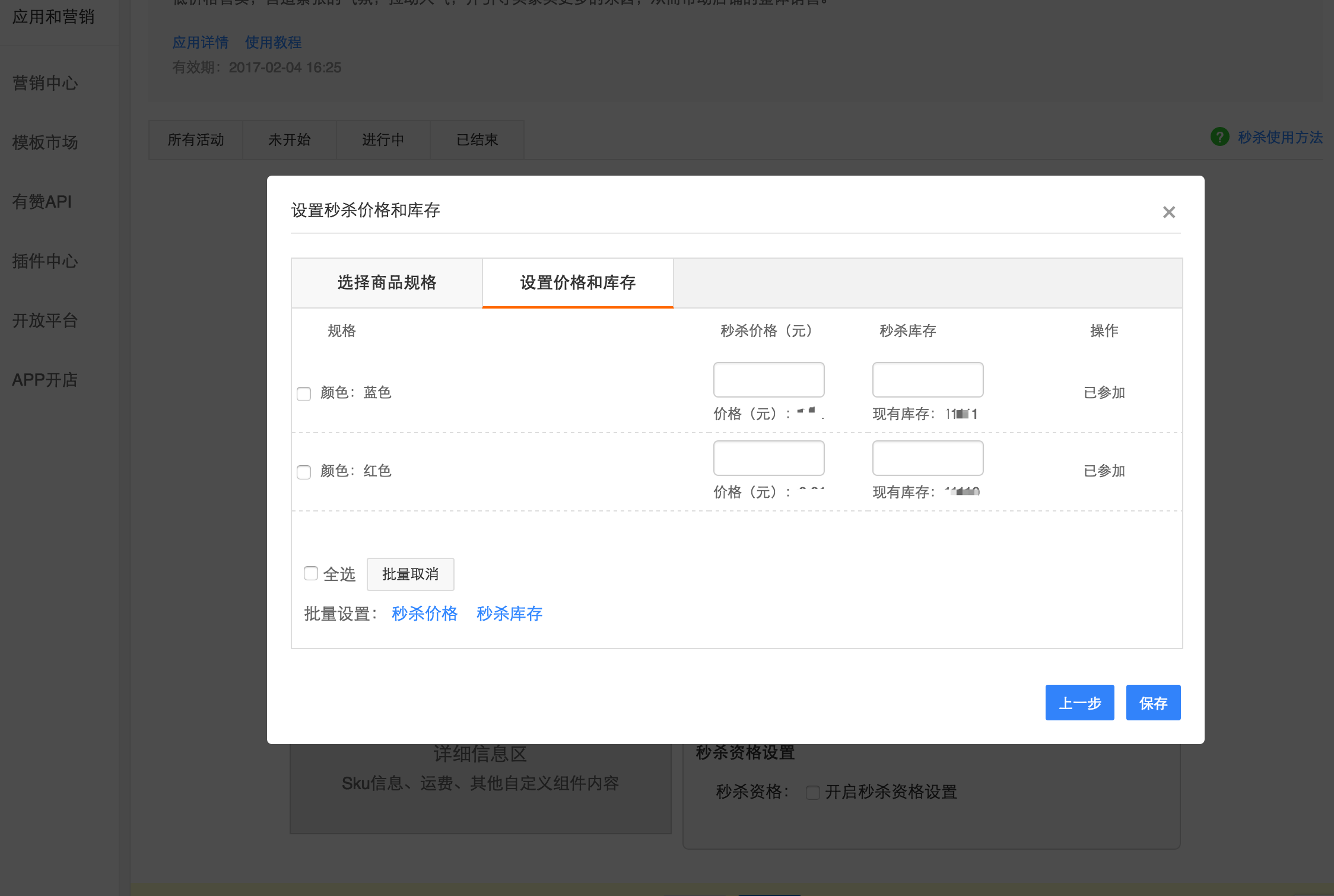The width and height of the screenshot is (1334, 896).
Task: Open 开放平台 in sidebar
Action: tap(45, 320)
